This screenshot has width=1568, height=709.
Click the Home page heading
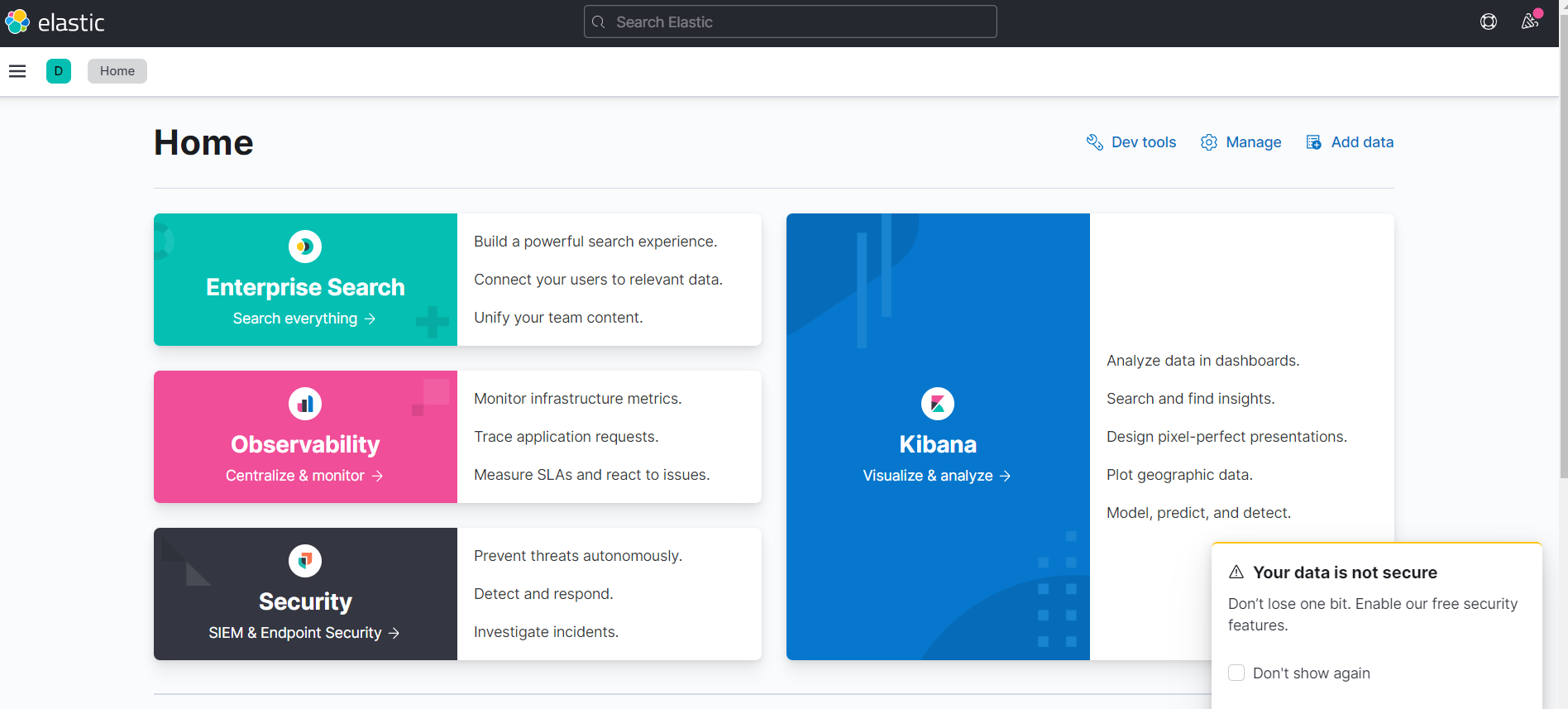(203, 142)
